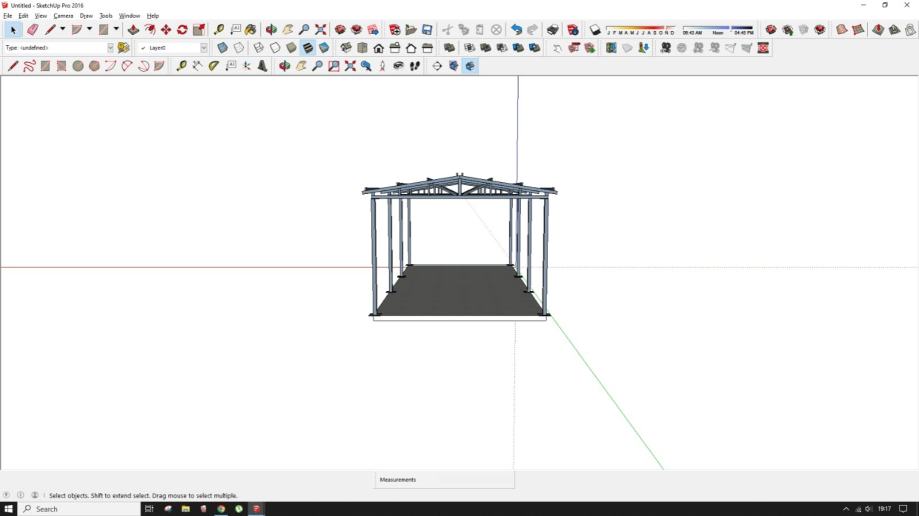Pick the Paint Bucket tool
This screenshot has width=919, height=516.
[x=251, y=30]
